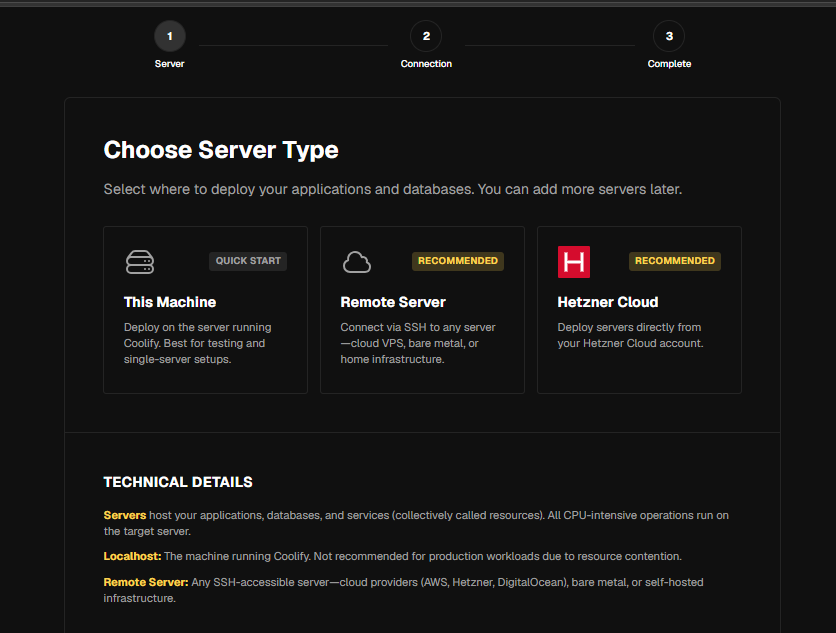
Task: Select the This Machine server option
Action: 205,310
